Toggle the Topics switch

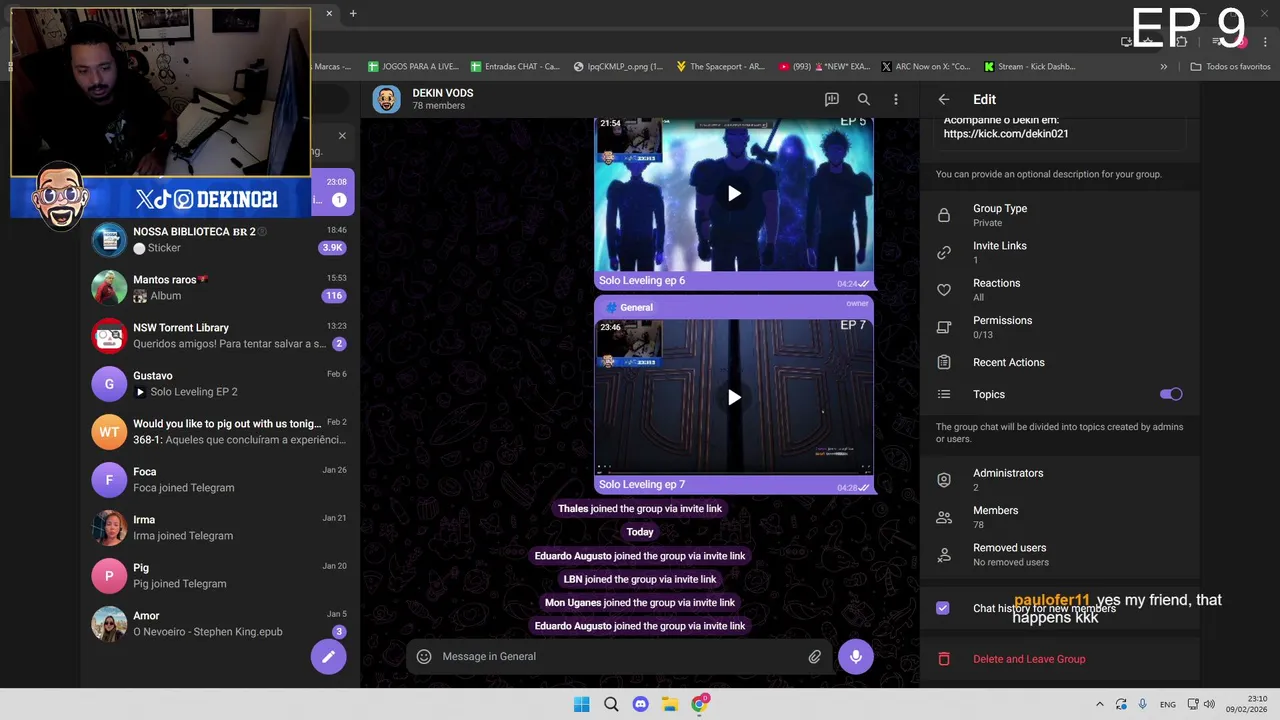[1171, 394]
